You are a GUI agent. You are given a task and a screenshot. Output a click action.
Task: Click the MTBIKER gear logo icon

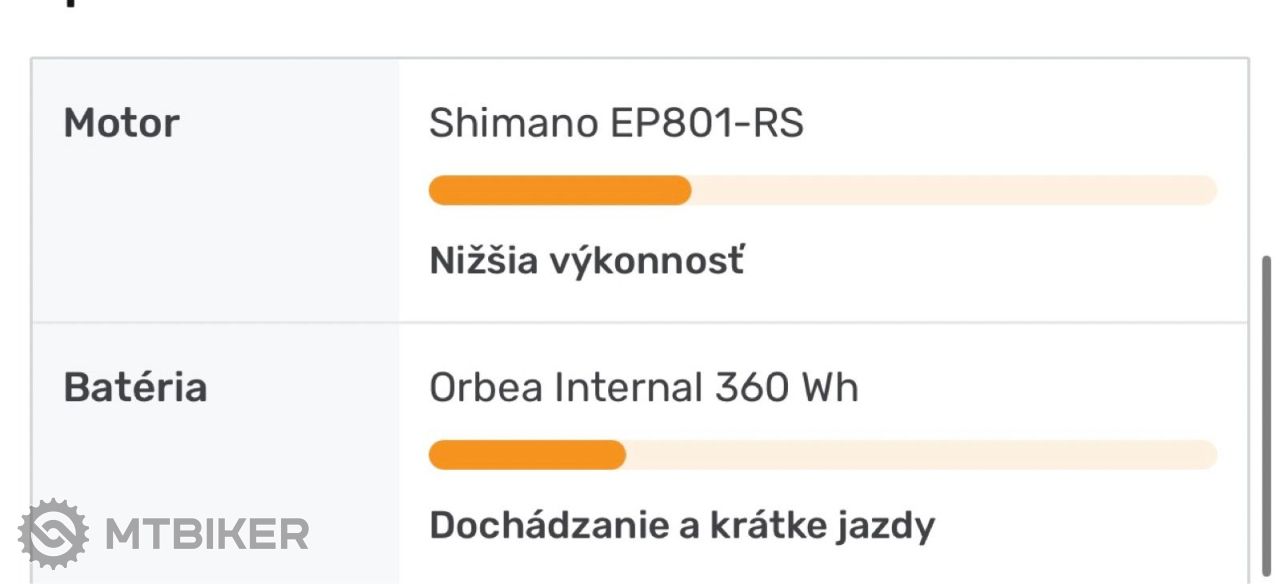coord(53,534)
